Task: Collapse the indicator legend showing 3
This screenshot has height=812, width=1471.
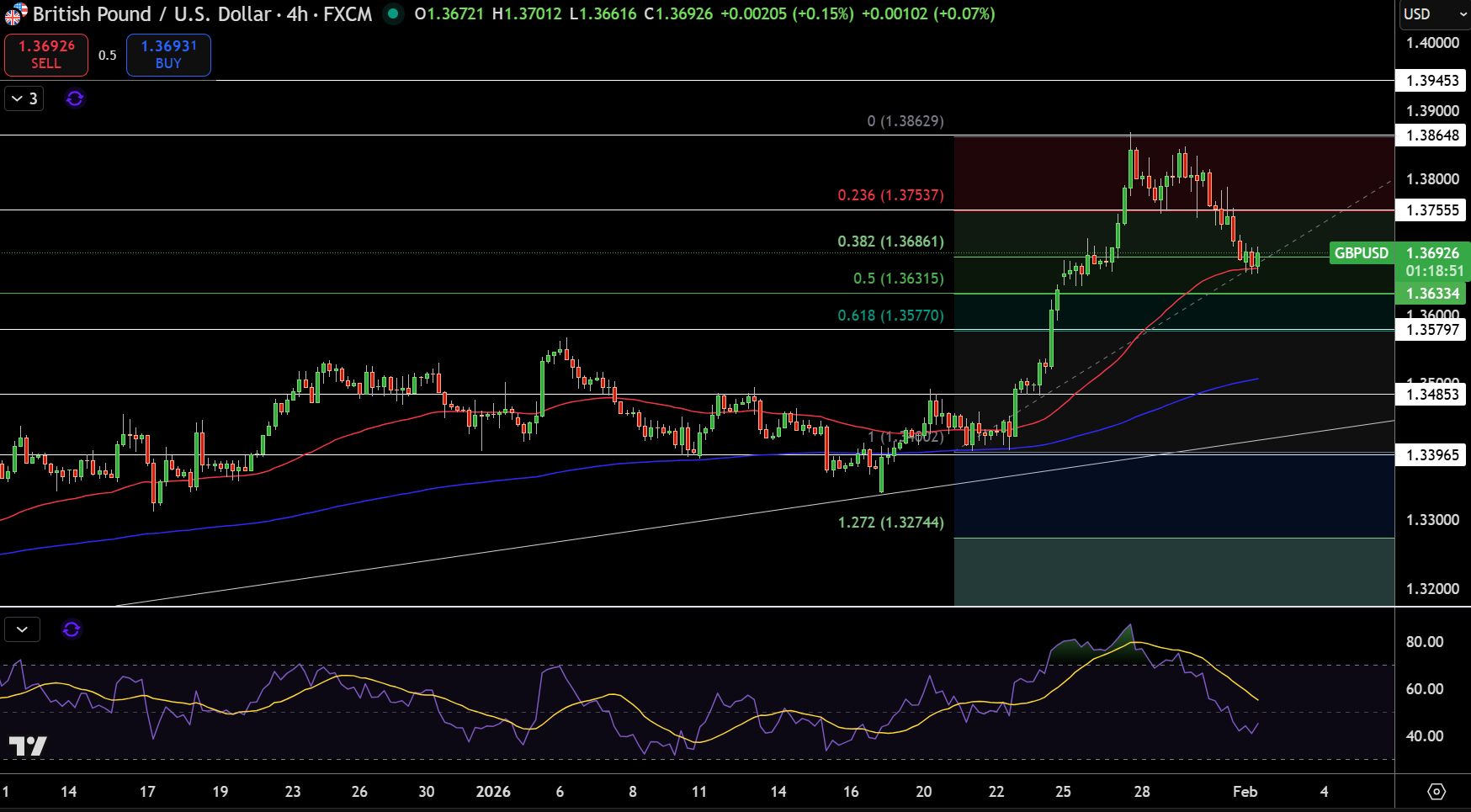Action: coord(24,98)
